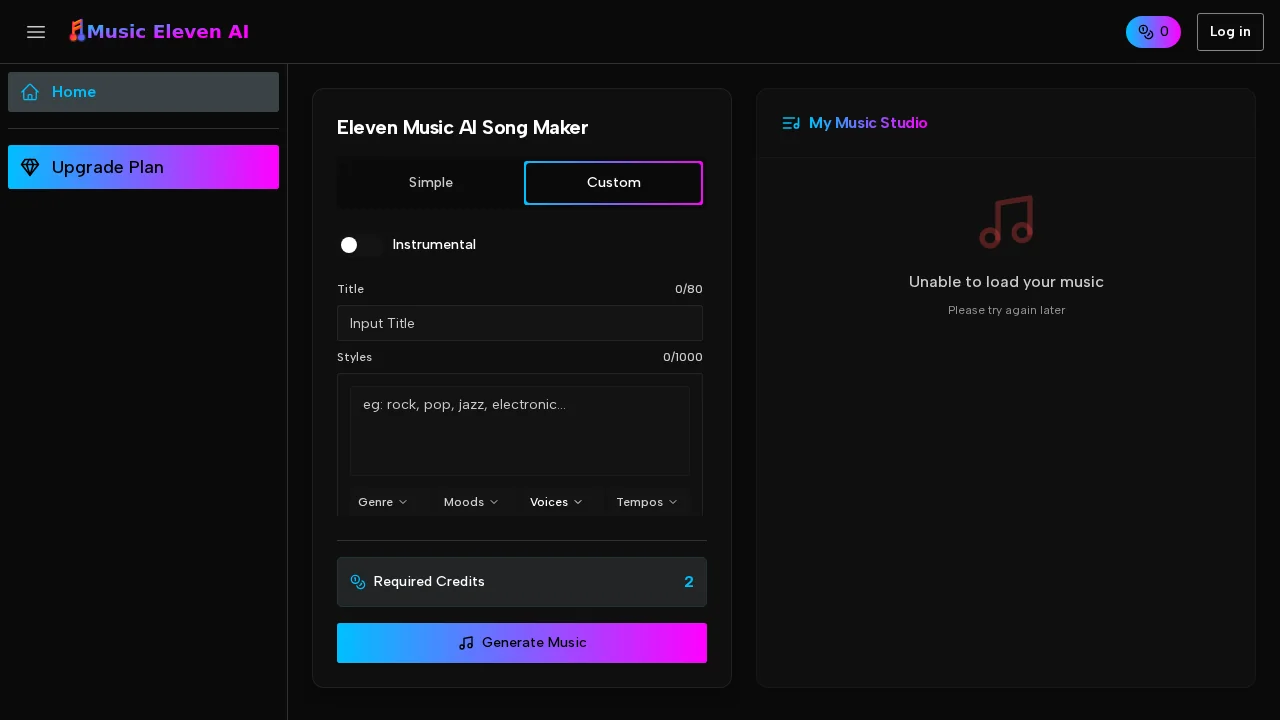Click the Required Credits coin icon

(358, 582)
